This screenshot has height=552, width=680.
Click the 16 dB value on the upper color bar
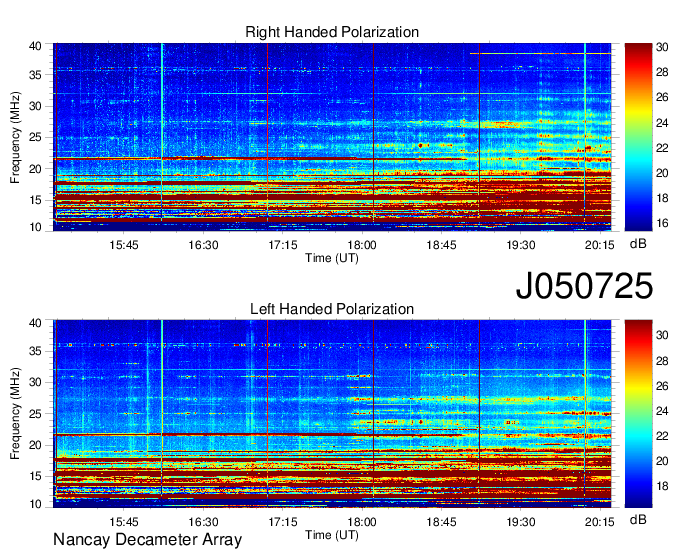coord(662,223)
